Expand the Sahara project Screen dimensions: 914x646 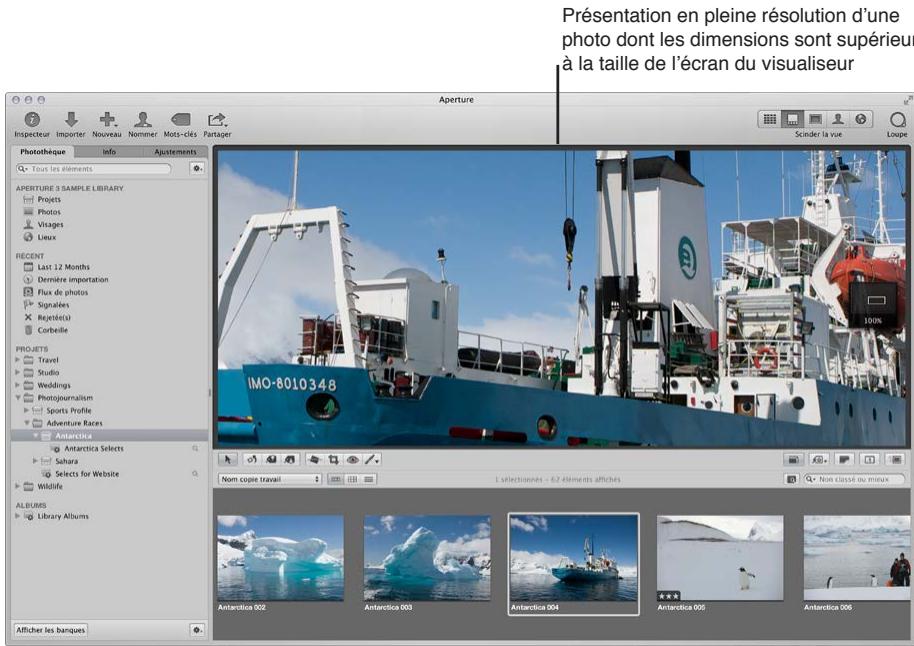(x=35, y=461)
